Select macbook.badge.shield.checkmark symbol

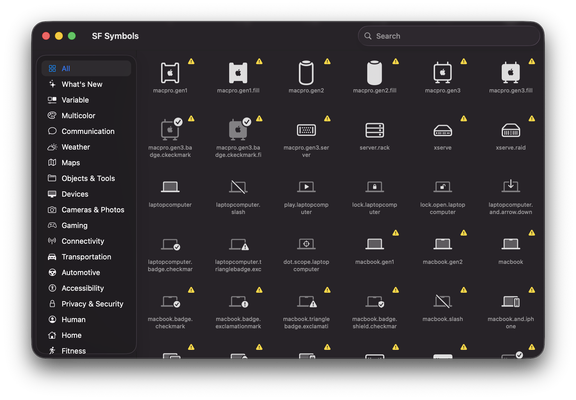coord(375,302)
